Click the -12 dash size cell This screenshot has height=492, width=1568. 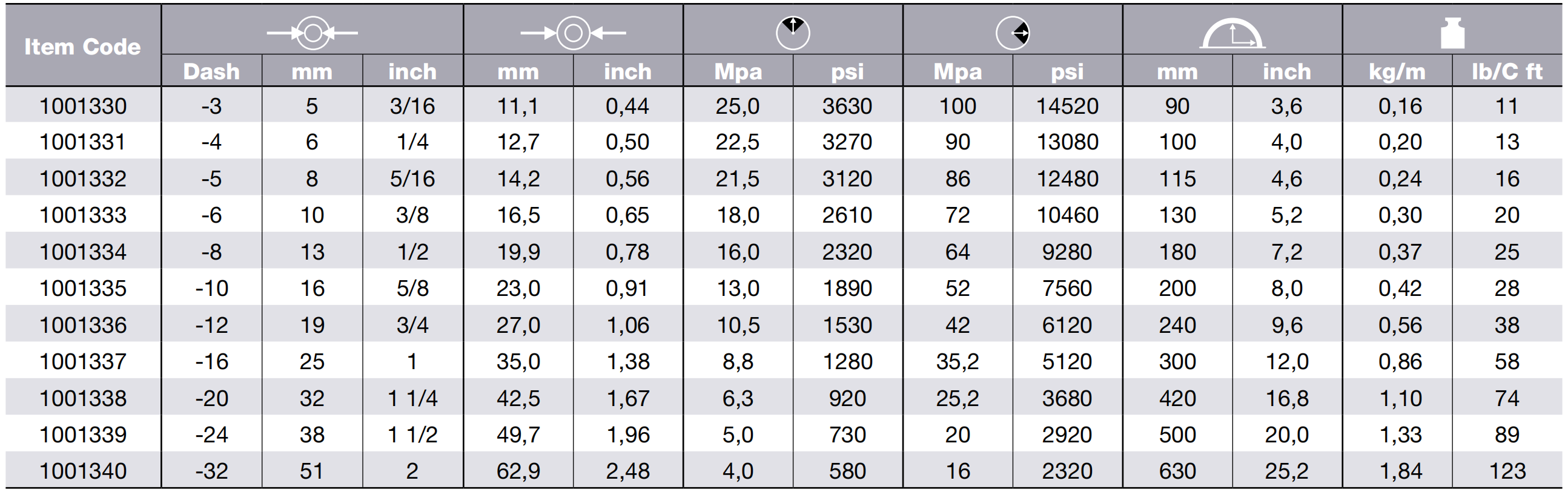211,325
